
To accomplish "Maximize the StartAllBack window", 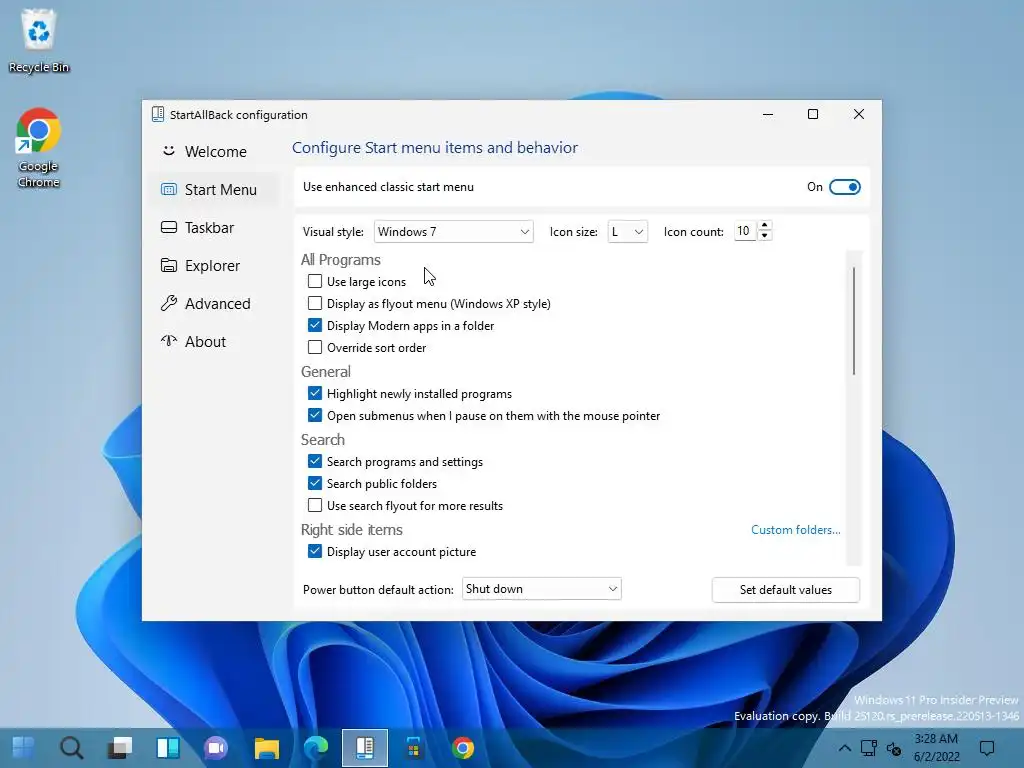I will coord(813,114).
